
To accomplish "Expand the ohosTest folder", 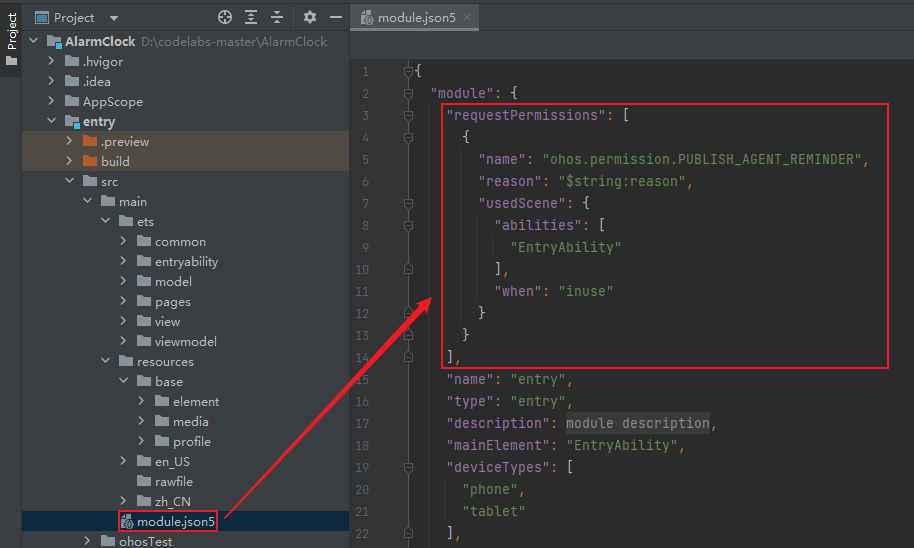I will pyautogui.click(x=87, y=540).
